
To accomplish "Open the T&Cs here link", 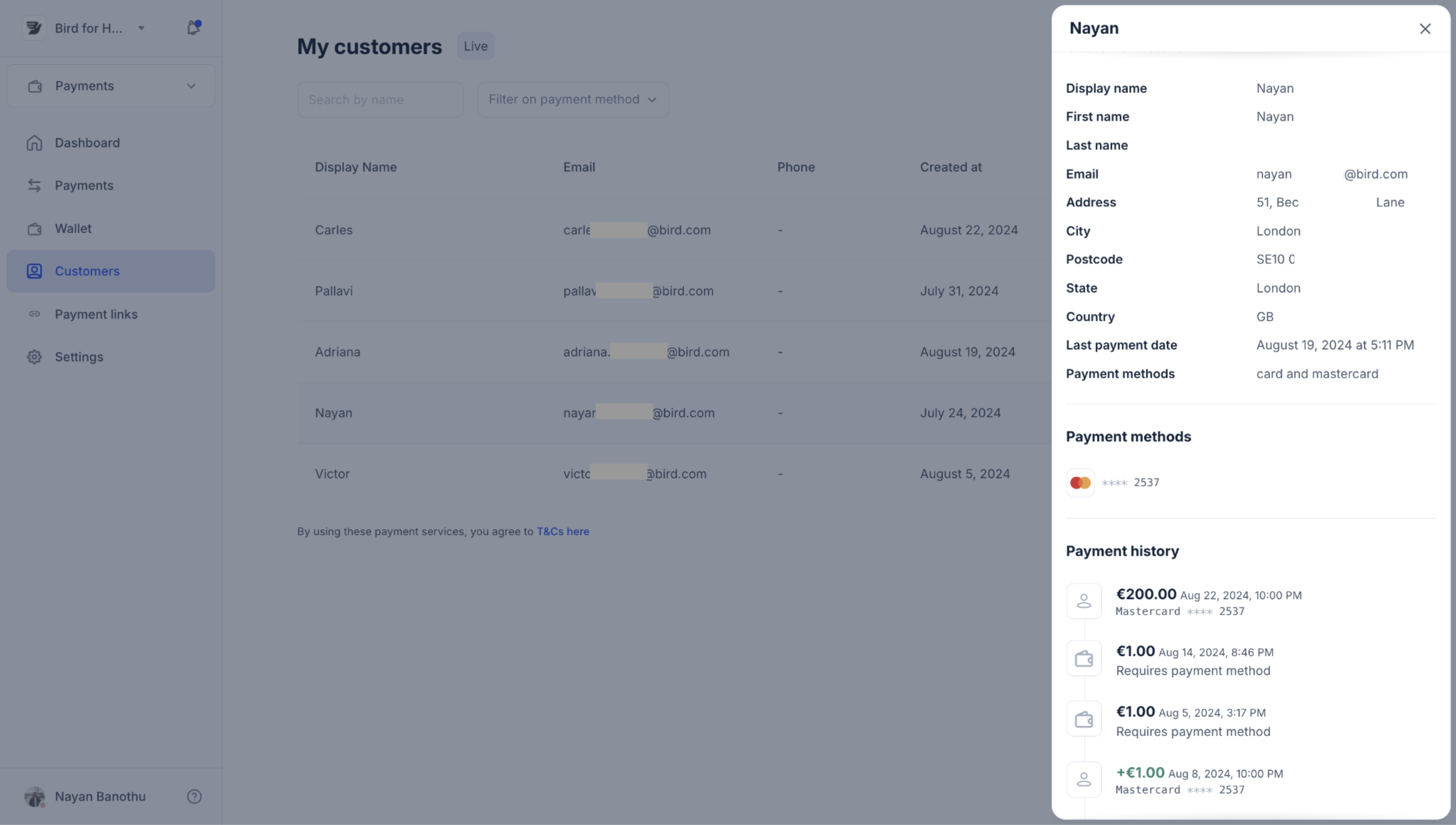I will (563, 531).
